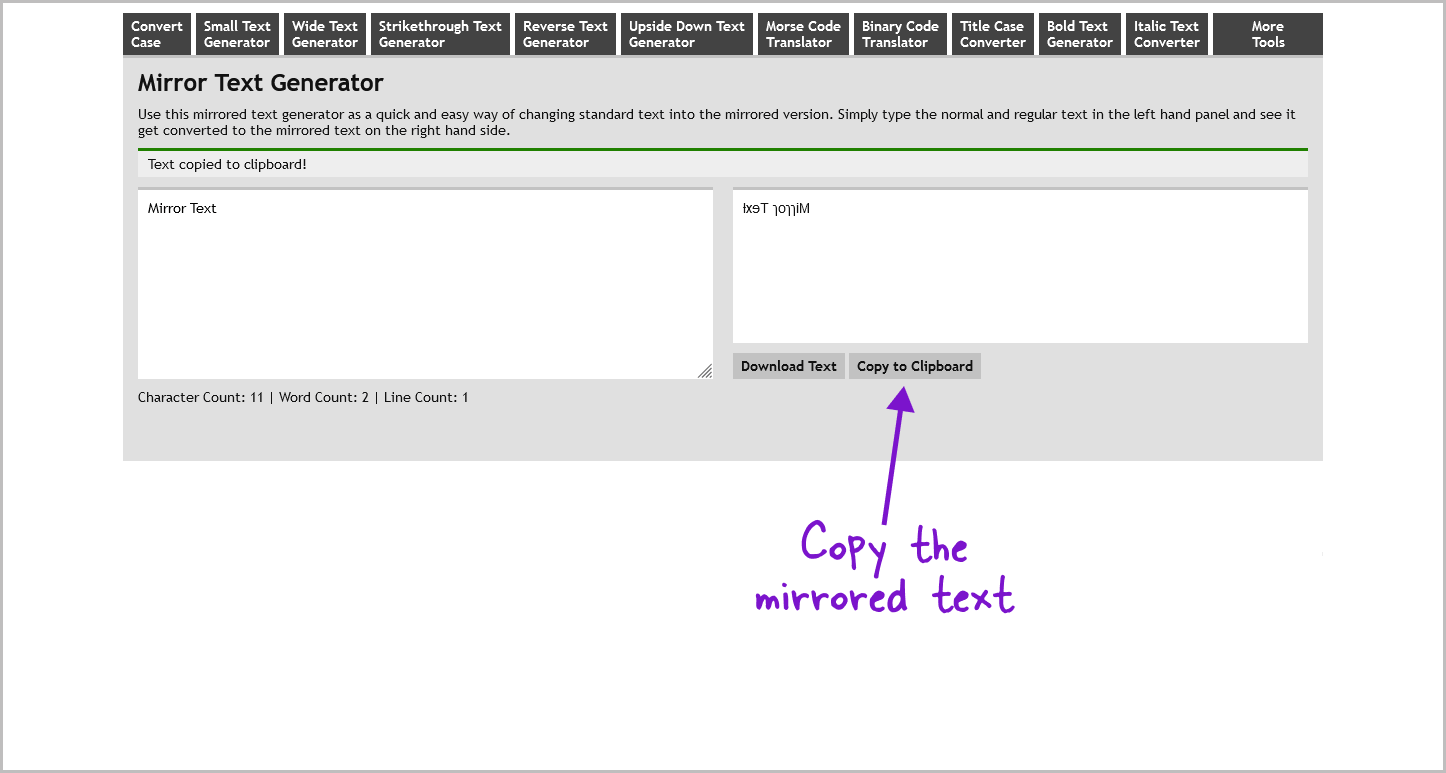
Task: Open the Morse Code Translator
Action: coord(802,34)
